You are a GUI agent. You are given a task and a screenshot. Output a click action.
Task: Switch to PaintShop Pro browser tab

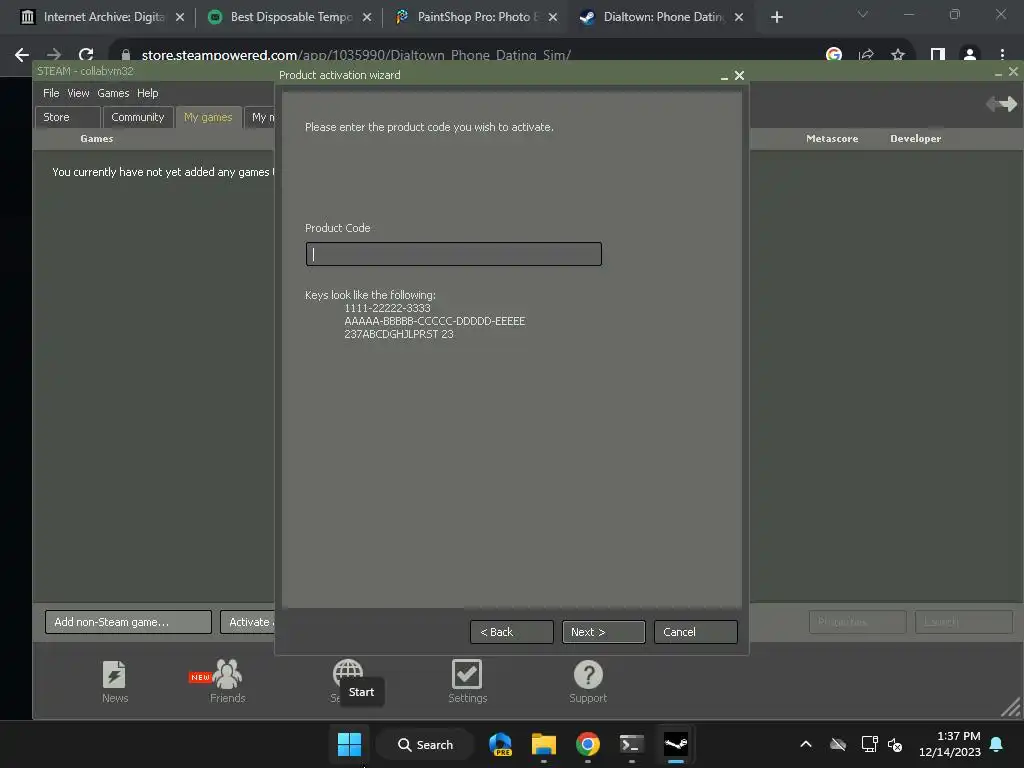(x=477, y=17)
